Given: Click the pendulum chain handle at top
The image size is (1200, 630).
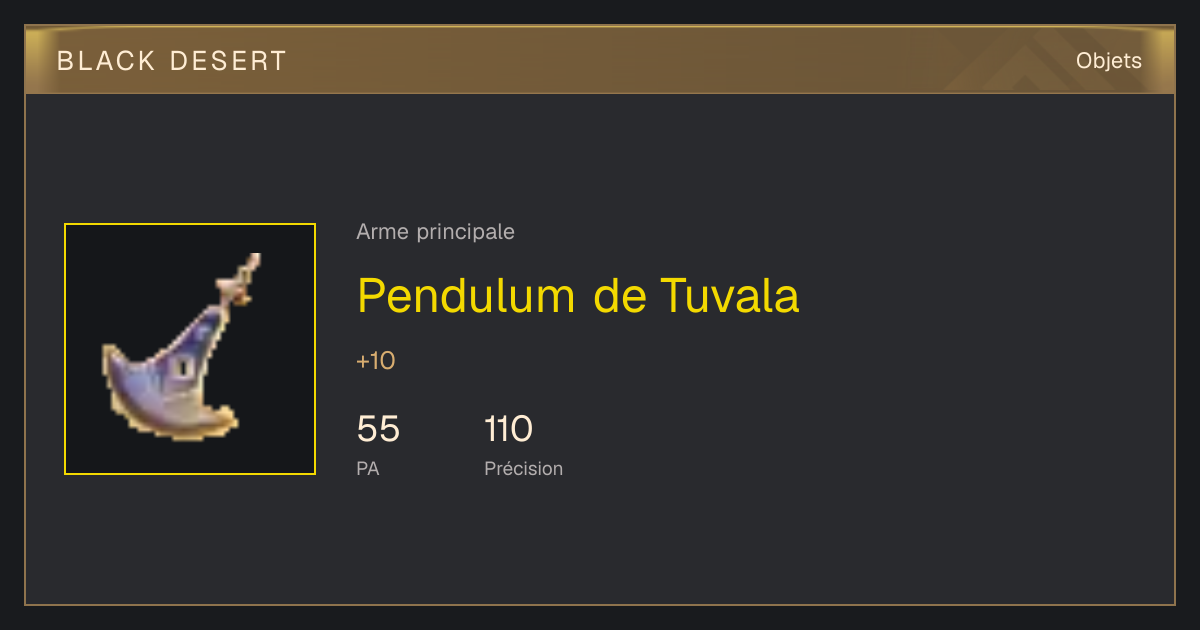Looking at the screenshot, I should click(242, 280).
